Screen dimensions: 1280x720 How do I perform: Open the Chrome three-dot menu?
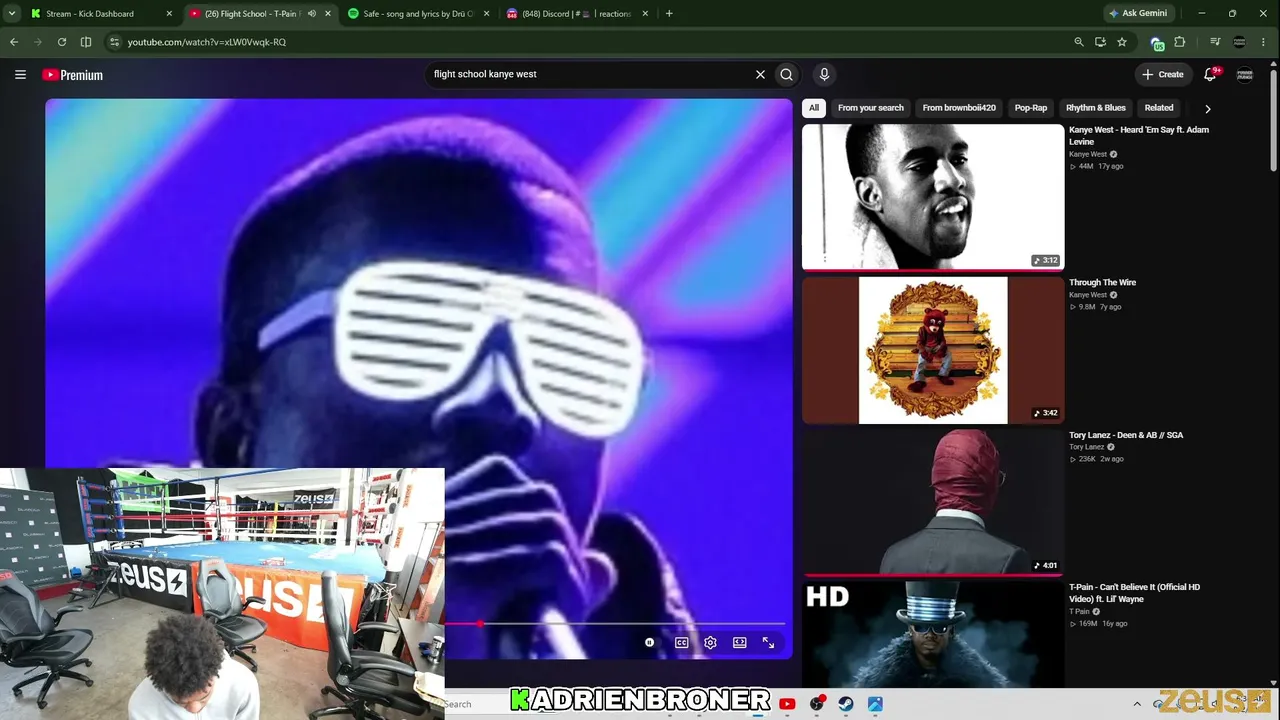tap(1265, 42)
